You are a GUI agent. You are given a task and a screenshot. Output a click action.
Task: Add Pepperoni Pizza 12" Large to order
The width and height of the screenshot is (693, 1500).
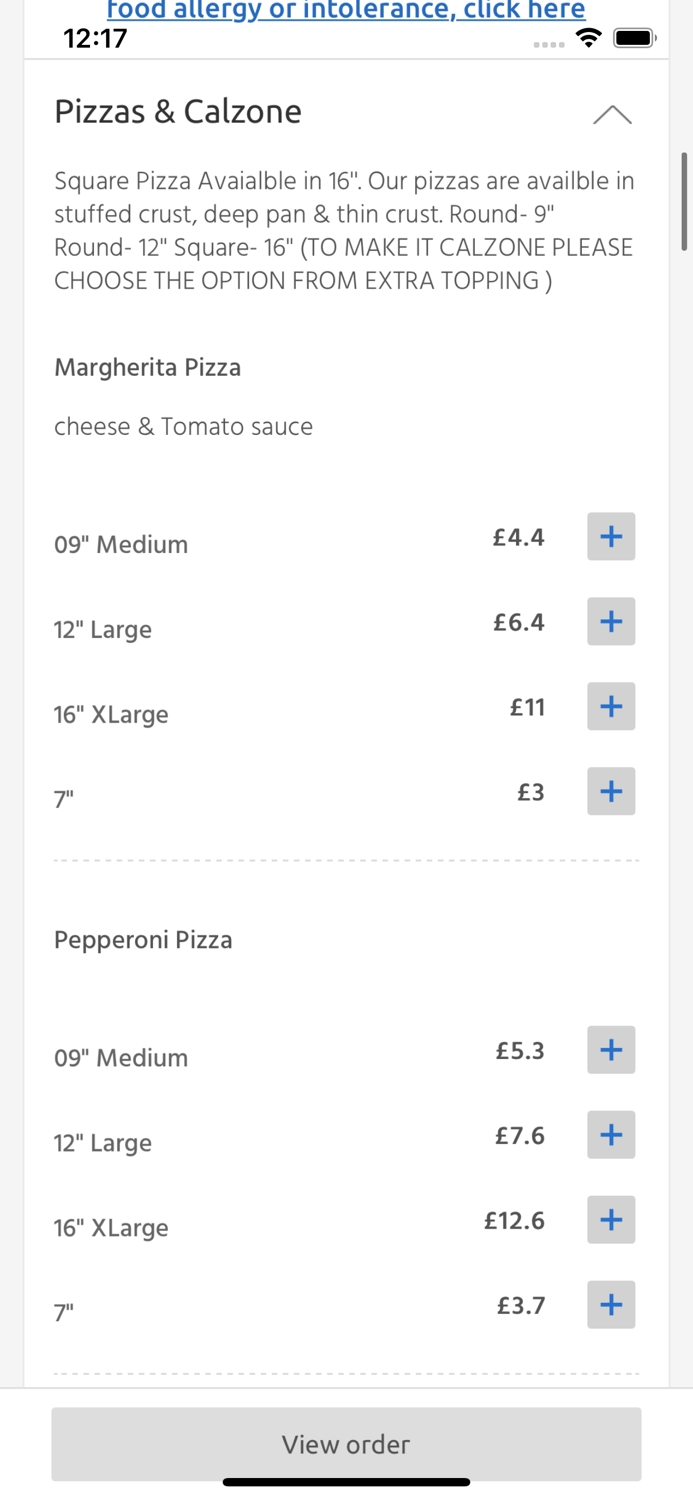coord(610,1135)
